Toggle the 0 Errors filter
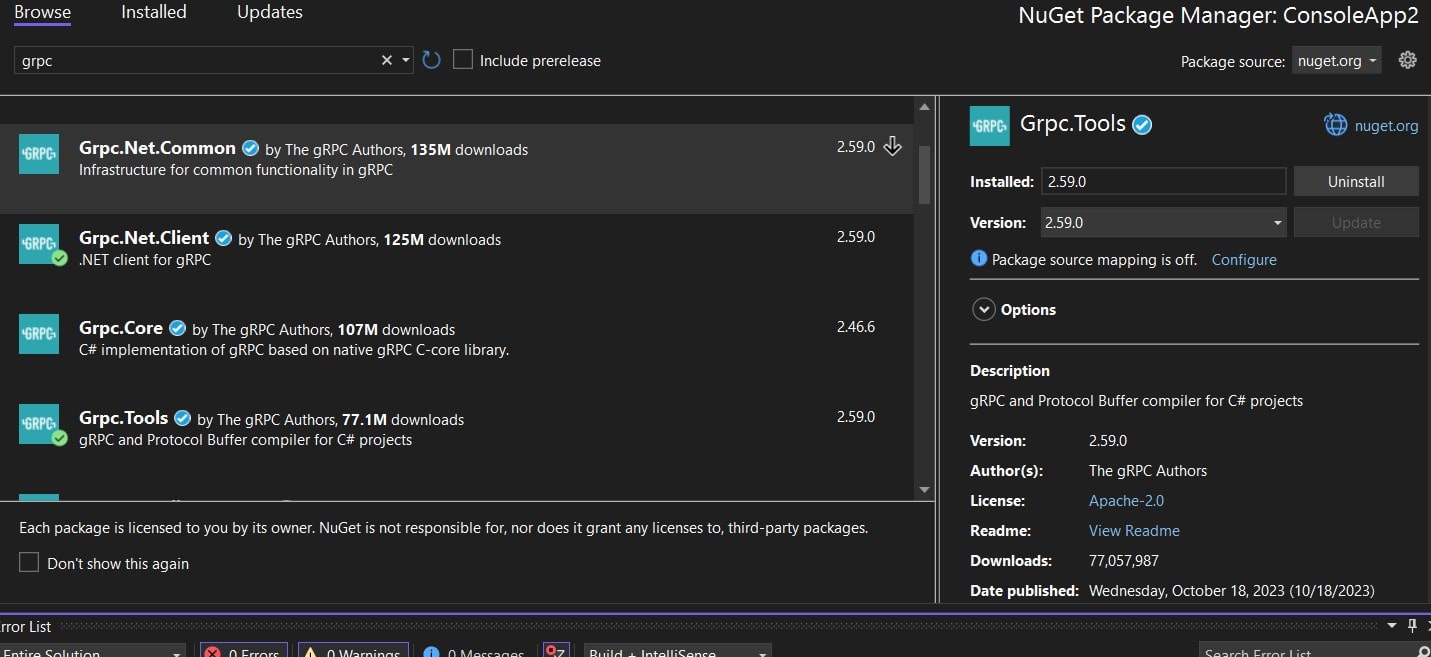This screenshot has height=657, width=1431. 244,652
